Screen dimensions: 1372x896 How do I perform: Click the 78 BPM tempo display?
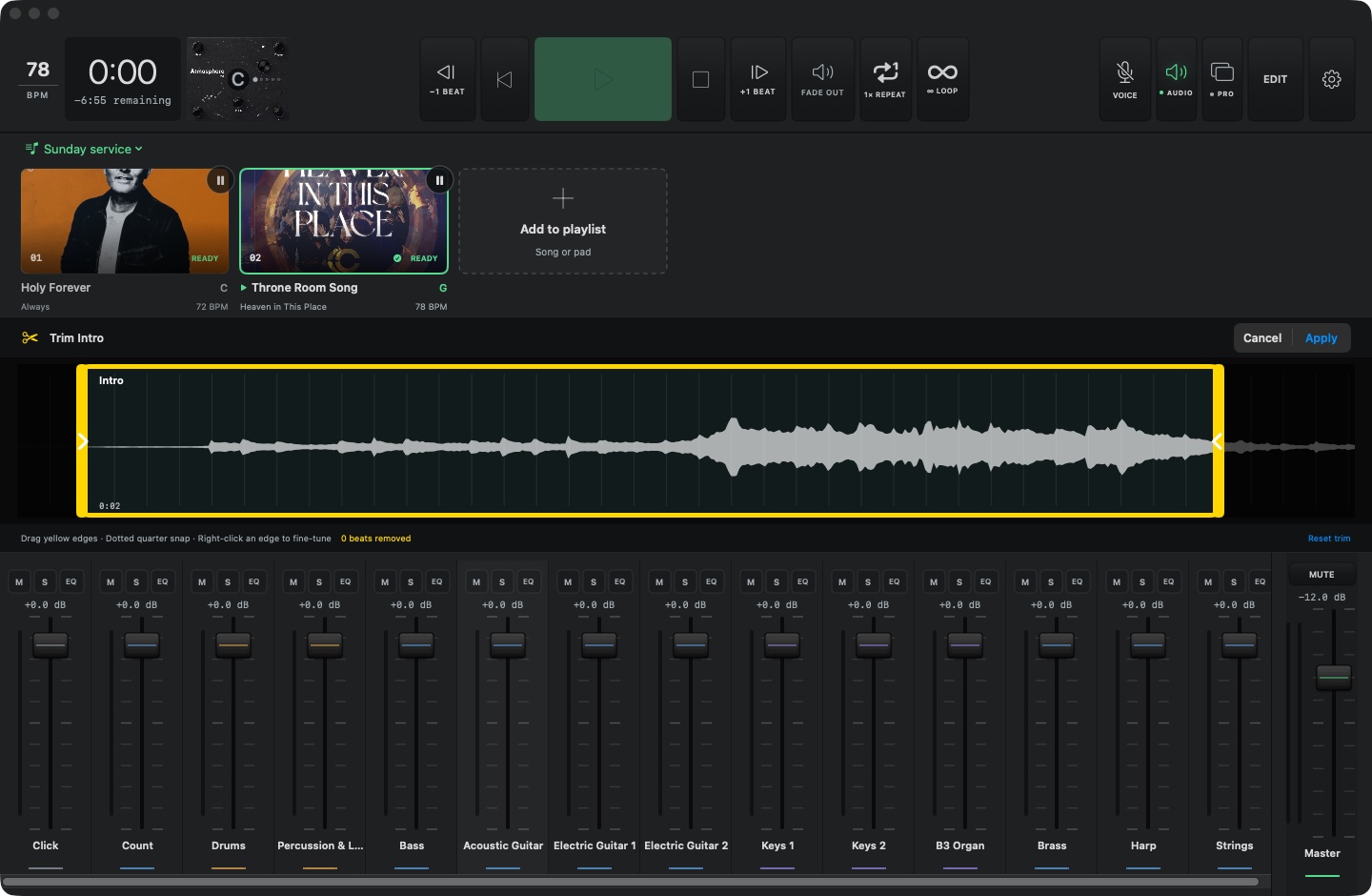[38, 79]
